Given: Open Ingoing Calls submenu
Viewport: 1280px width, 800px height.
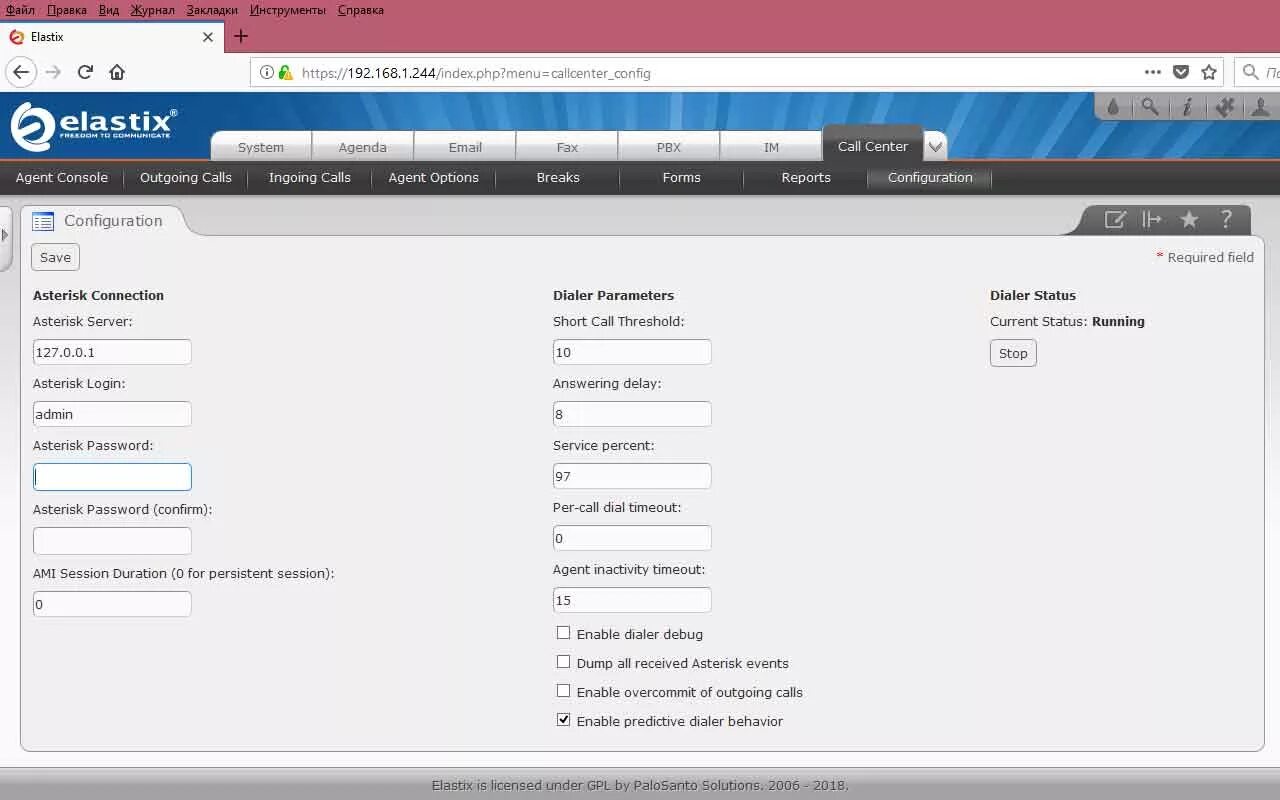Looking at the screenshot, I should (310, 177).
